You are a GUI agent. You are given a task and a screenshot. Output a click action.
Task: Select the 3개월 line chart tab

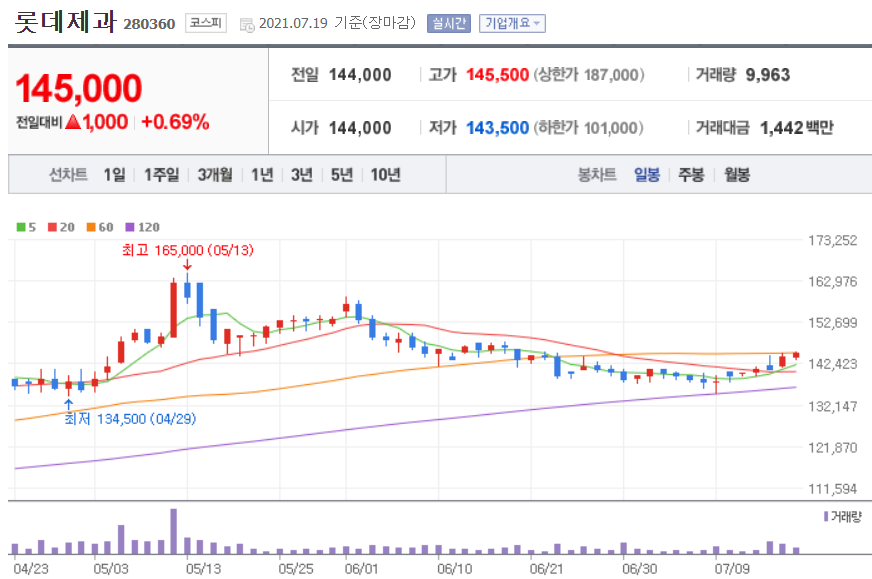pyautogui.click(x=215, y=175)
